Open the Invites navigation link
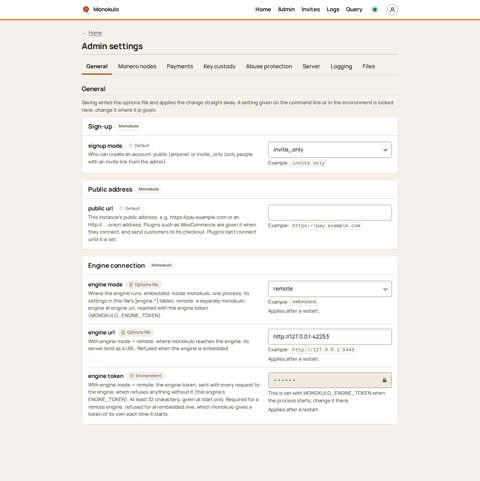Viewport: 480px width, 481px height. 310,9
